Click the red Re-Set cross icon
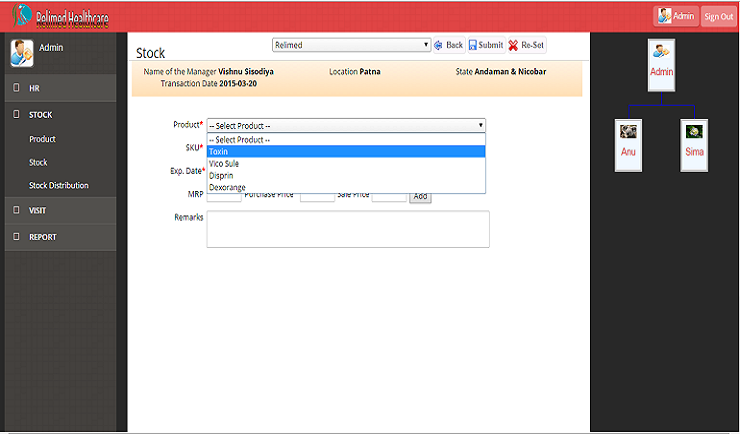 pyautogui.click(x=513, y=45)
